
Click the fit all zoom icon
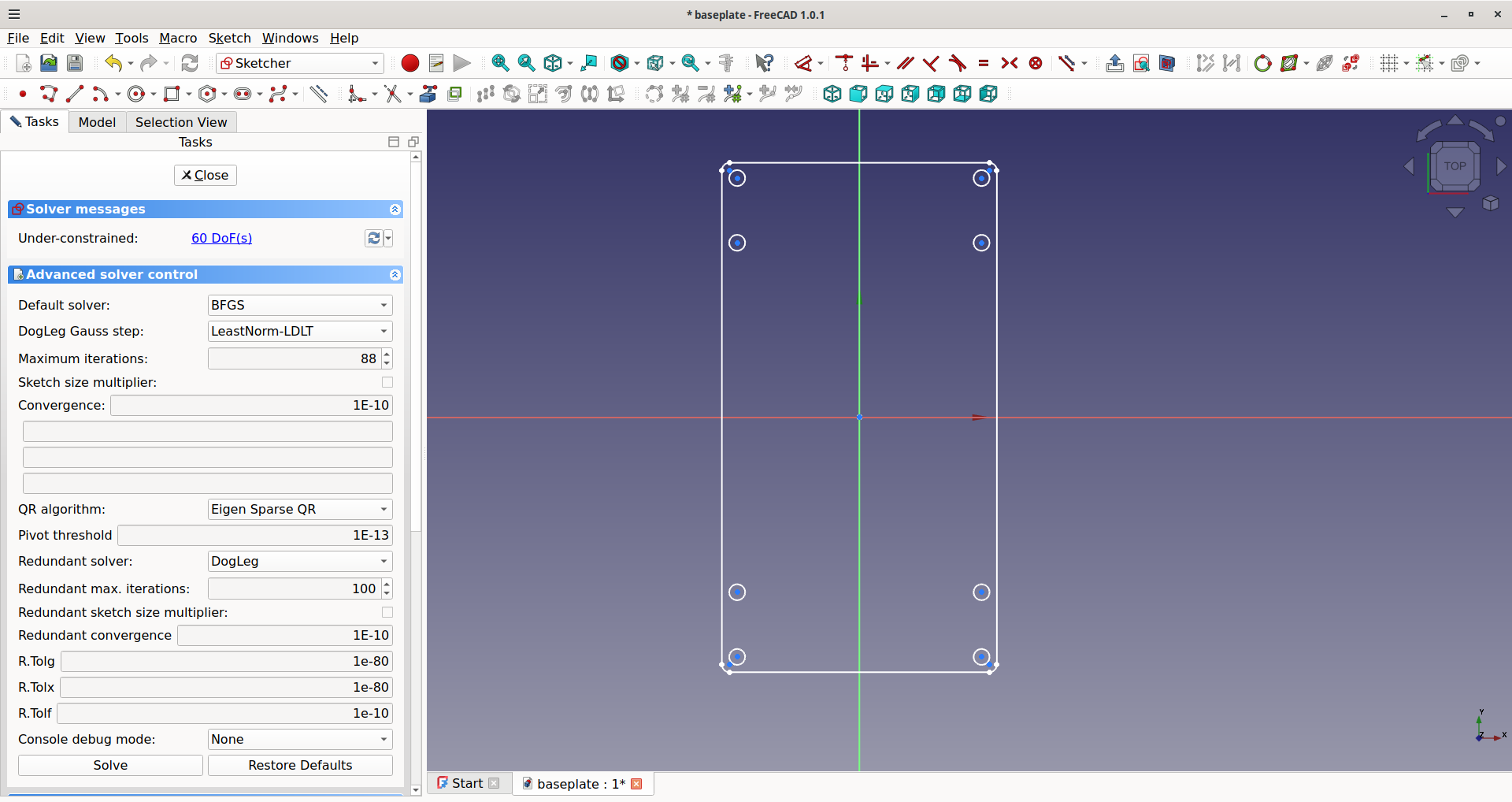pyautogui.click(x=500, y=64)
